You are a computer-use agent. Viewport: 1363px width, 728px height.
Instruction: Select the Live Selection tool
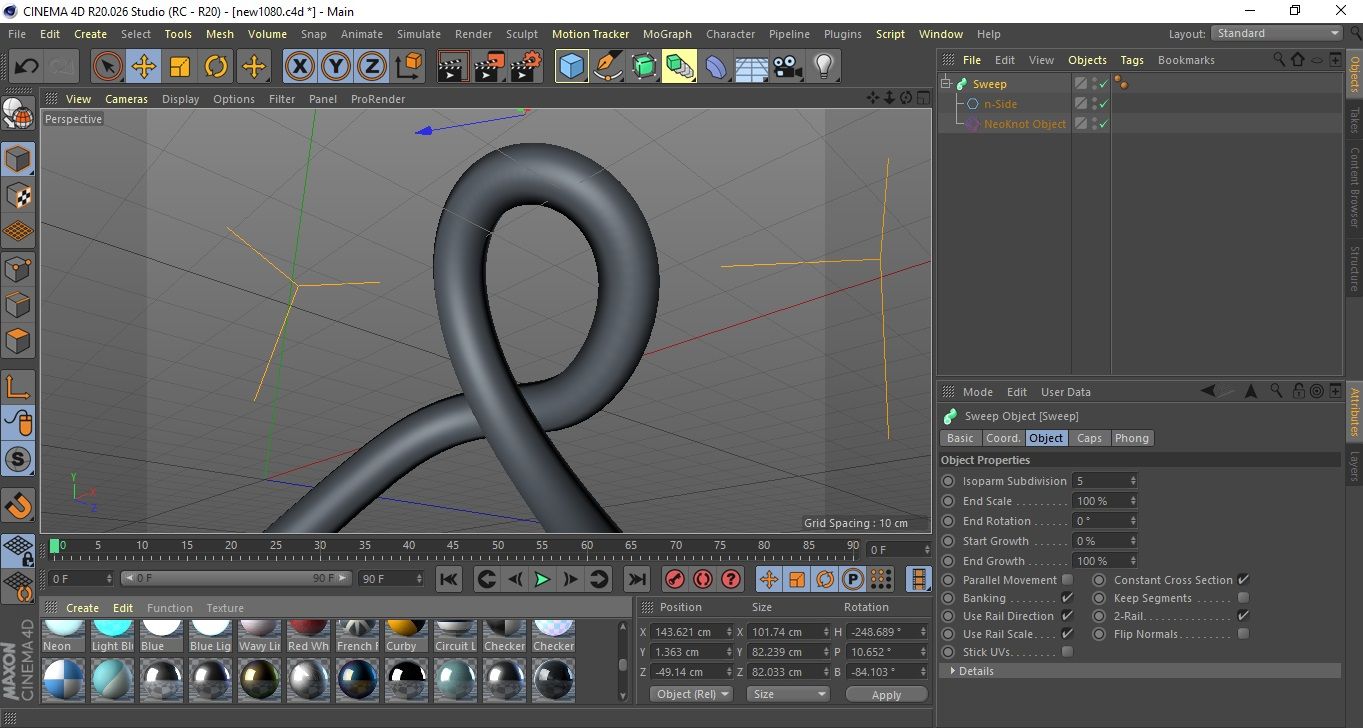pyautogui.click(x=108, y=67)
